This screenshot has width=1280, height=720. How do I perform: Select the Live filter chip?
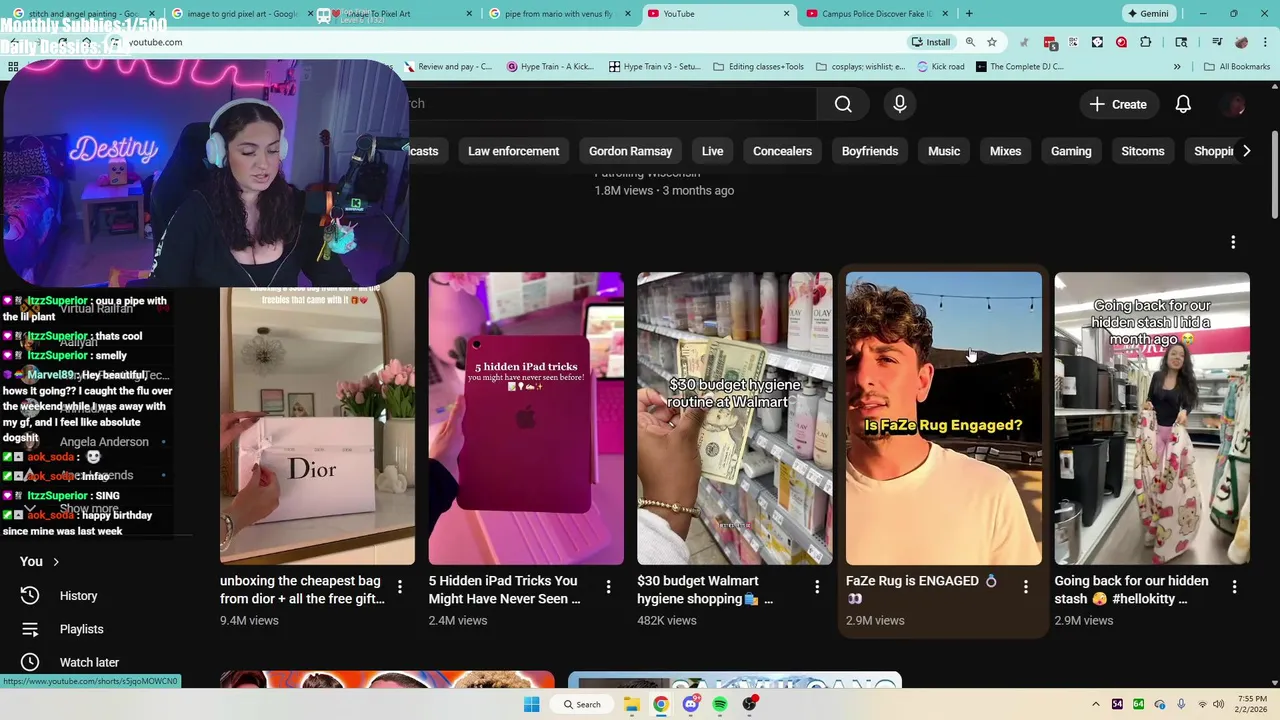712,151
